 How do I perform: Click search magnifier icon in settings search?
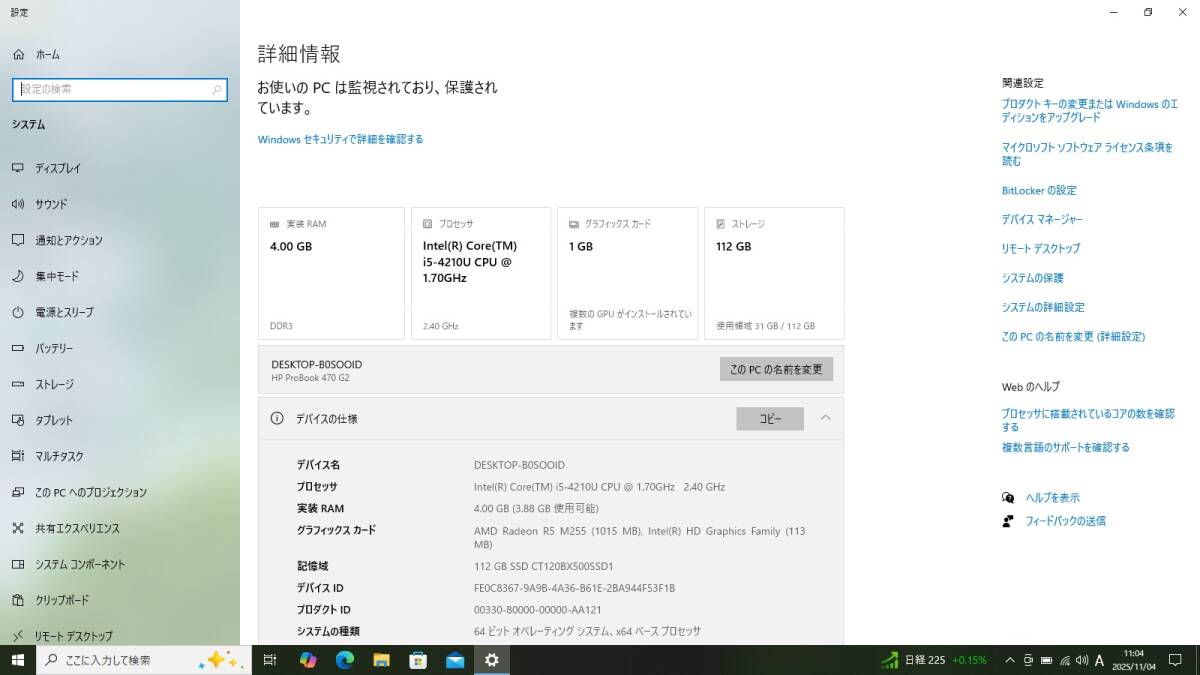tap(216, 89)
